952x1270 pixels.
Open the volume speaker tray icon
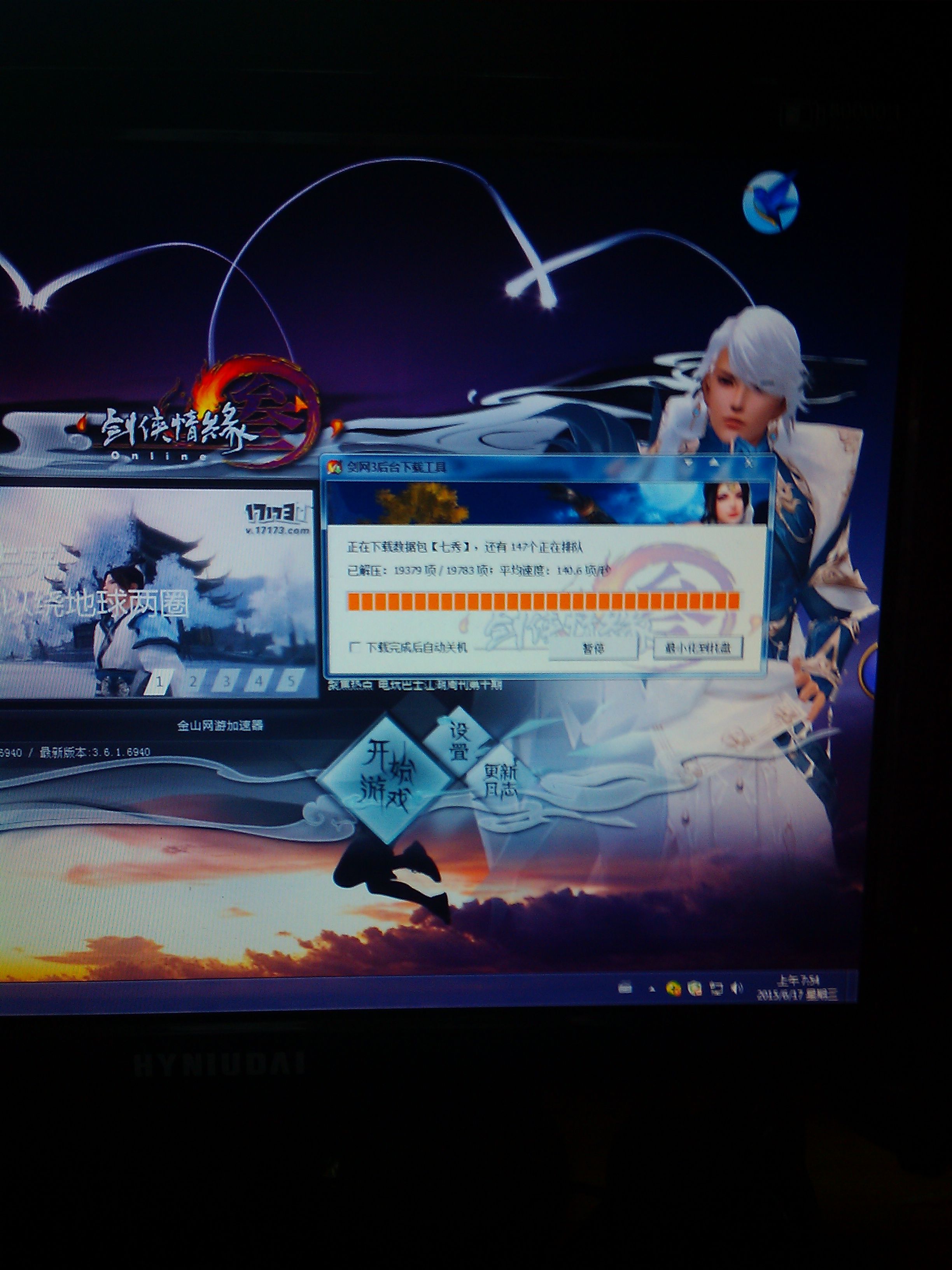737,988
